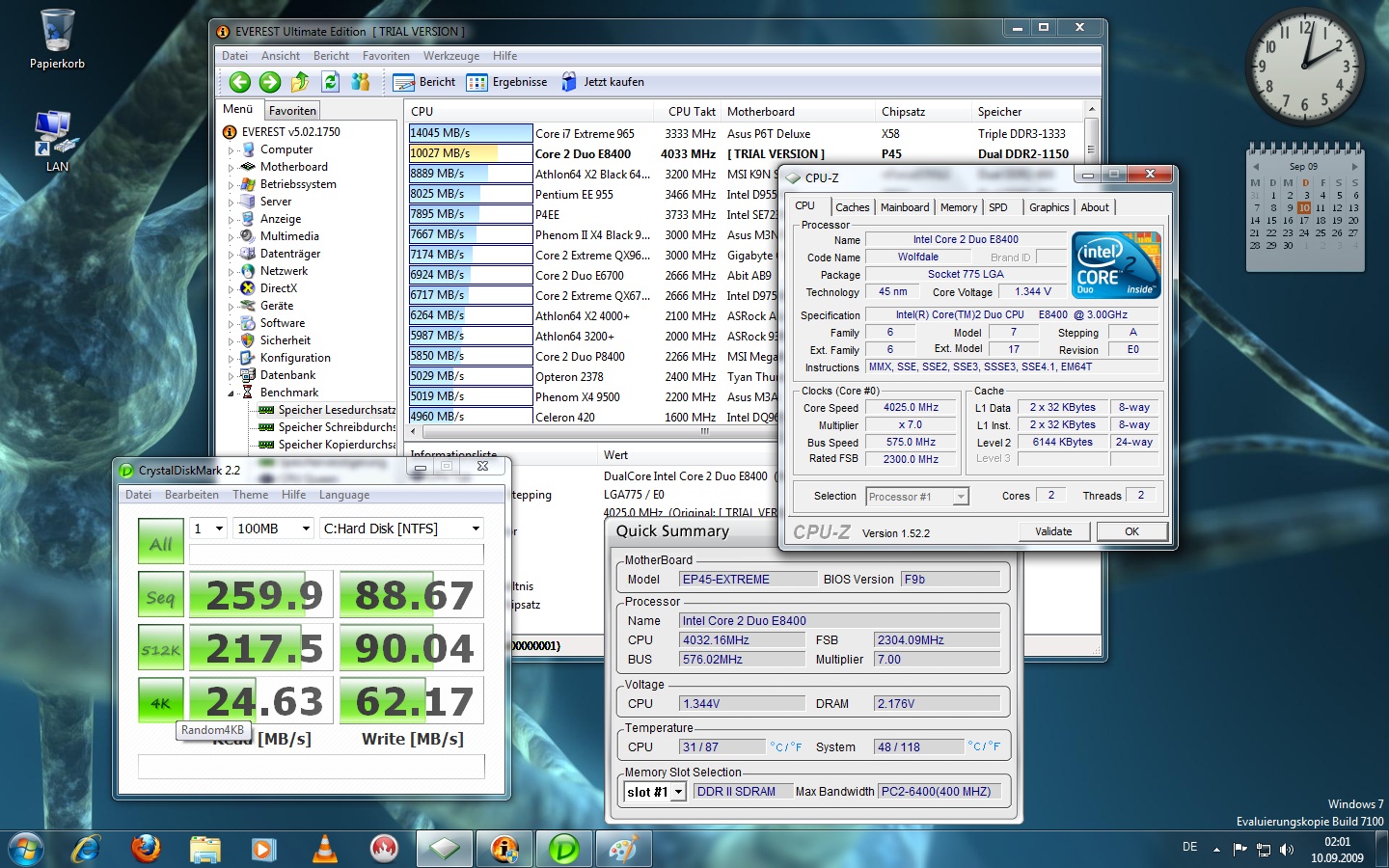The height and width of the screenshot is (868, 1389).
Task: Click the green back arrow in EVEREST toolbar
Action: pos(239,83)
